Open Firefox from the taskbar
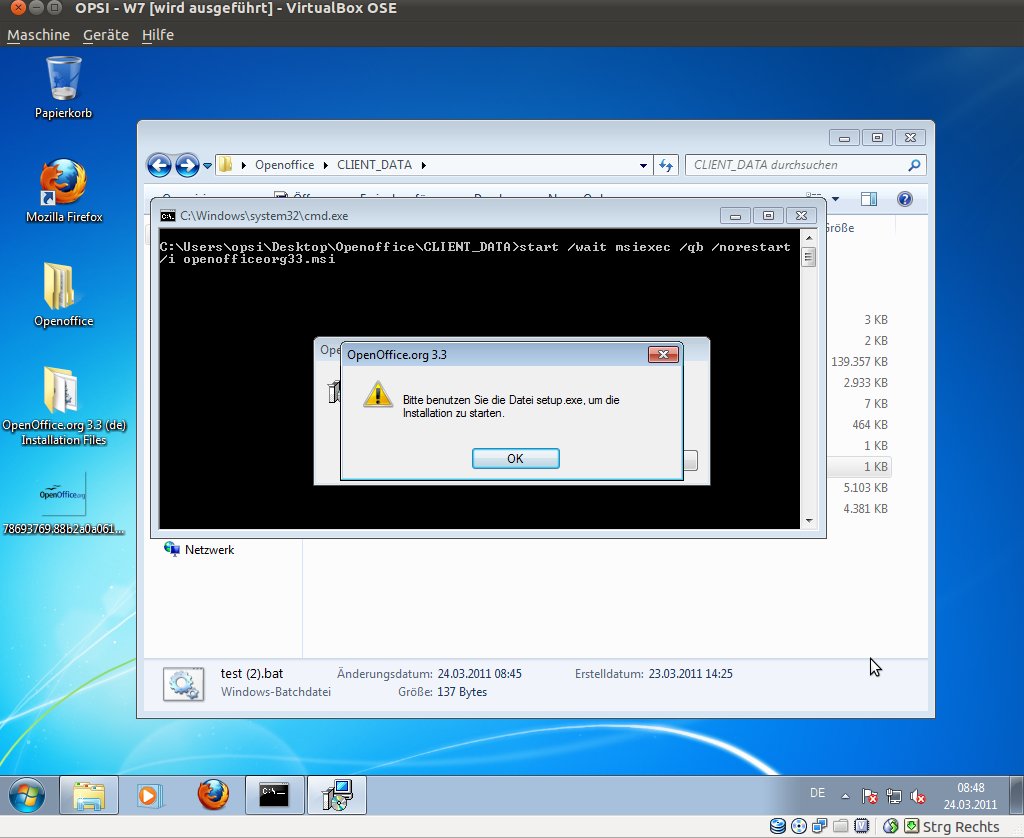The width and height of the screenshot is (1024, 838). [213, 795]
